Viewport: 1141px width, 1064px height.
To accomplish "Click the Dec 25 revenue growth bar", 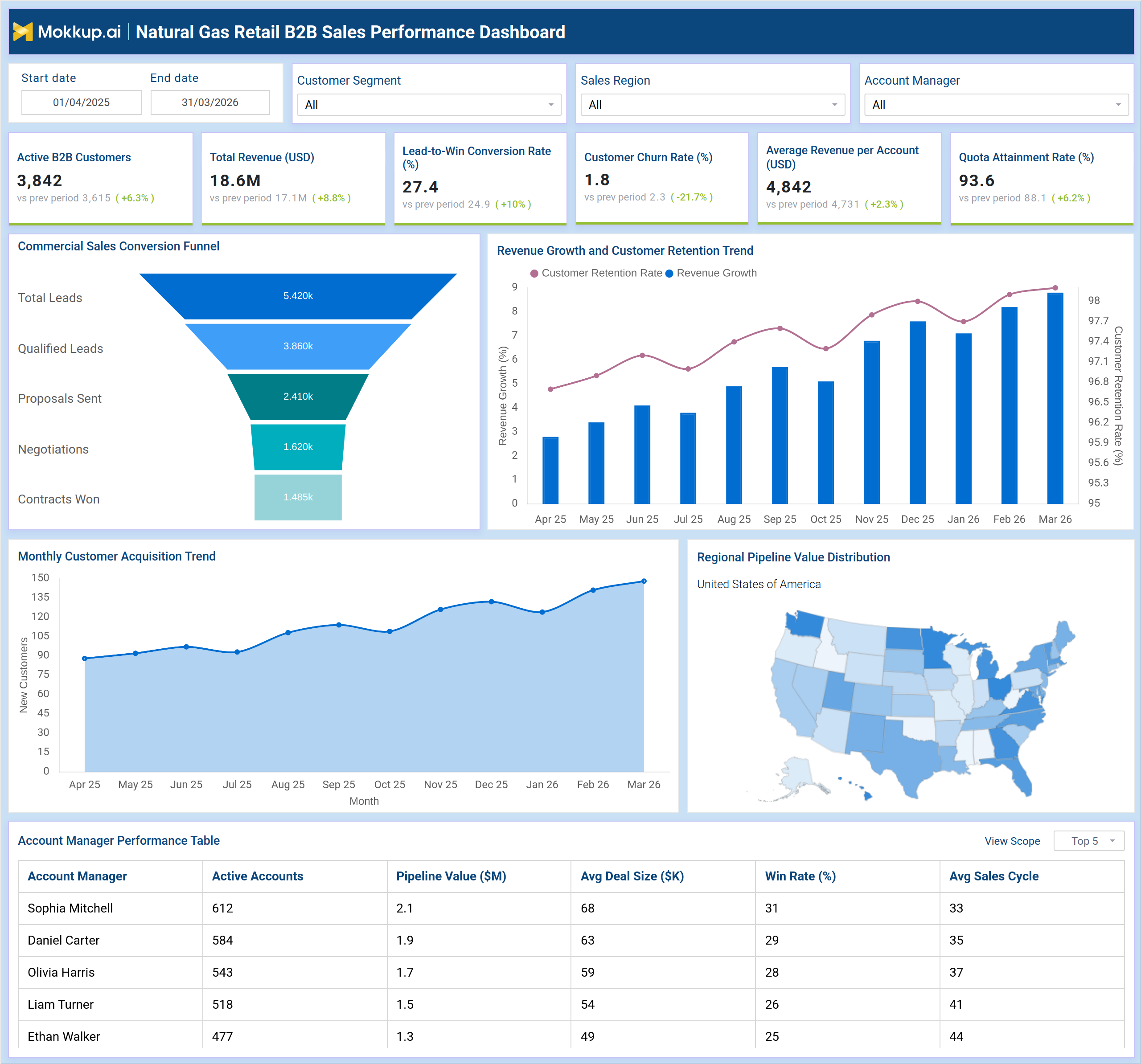I will point(917,413).
